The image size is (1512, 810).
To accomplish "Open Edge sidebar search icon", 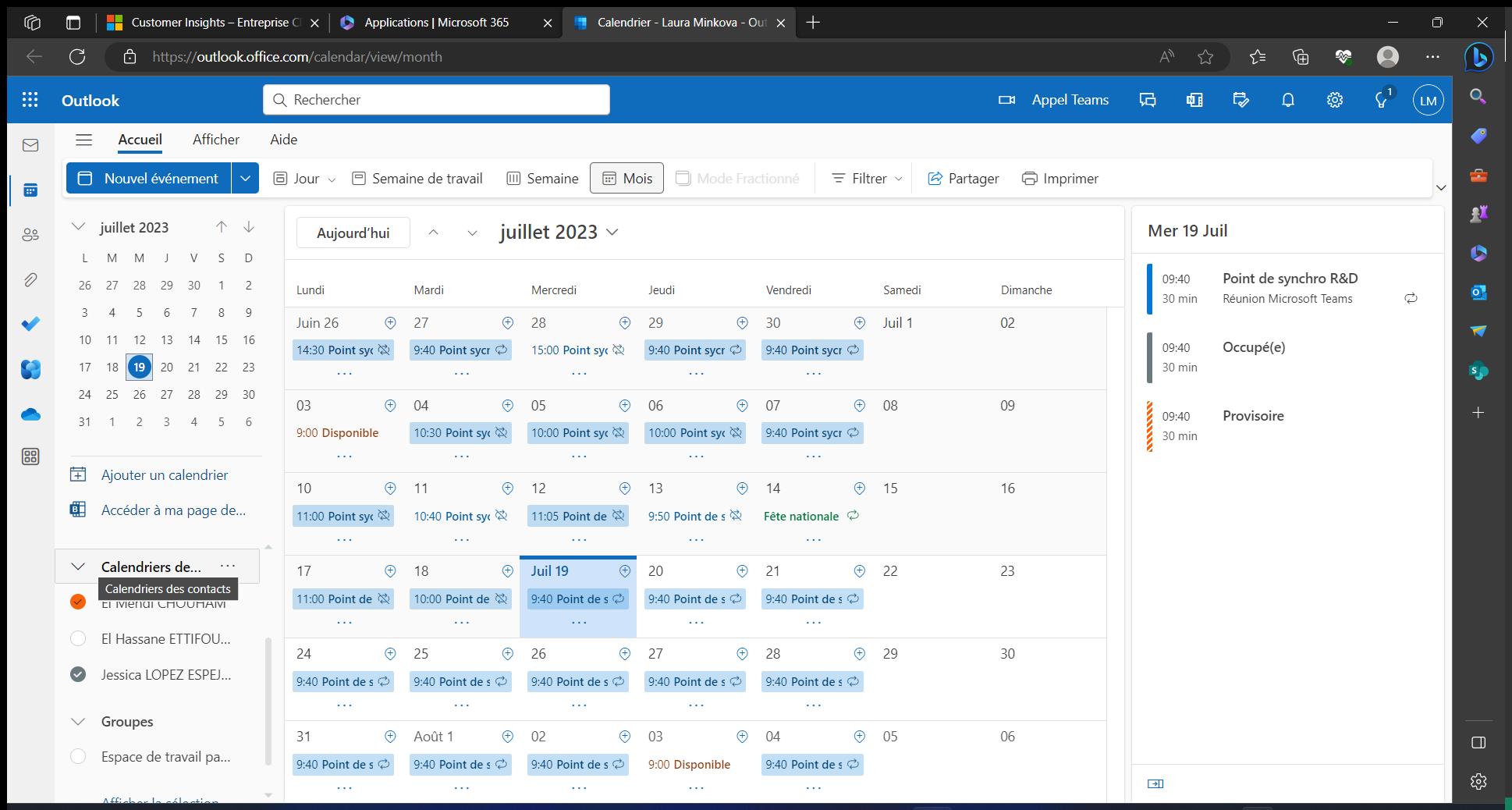I will (1478, 97).
